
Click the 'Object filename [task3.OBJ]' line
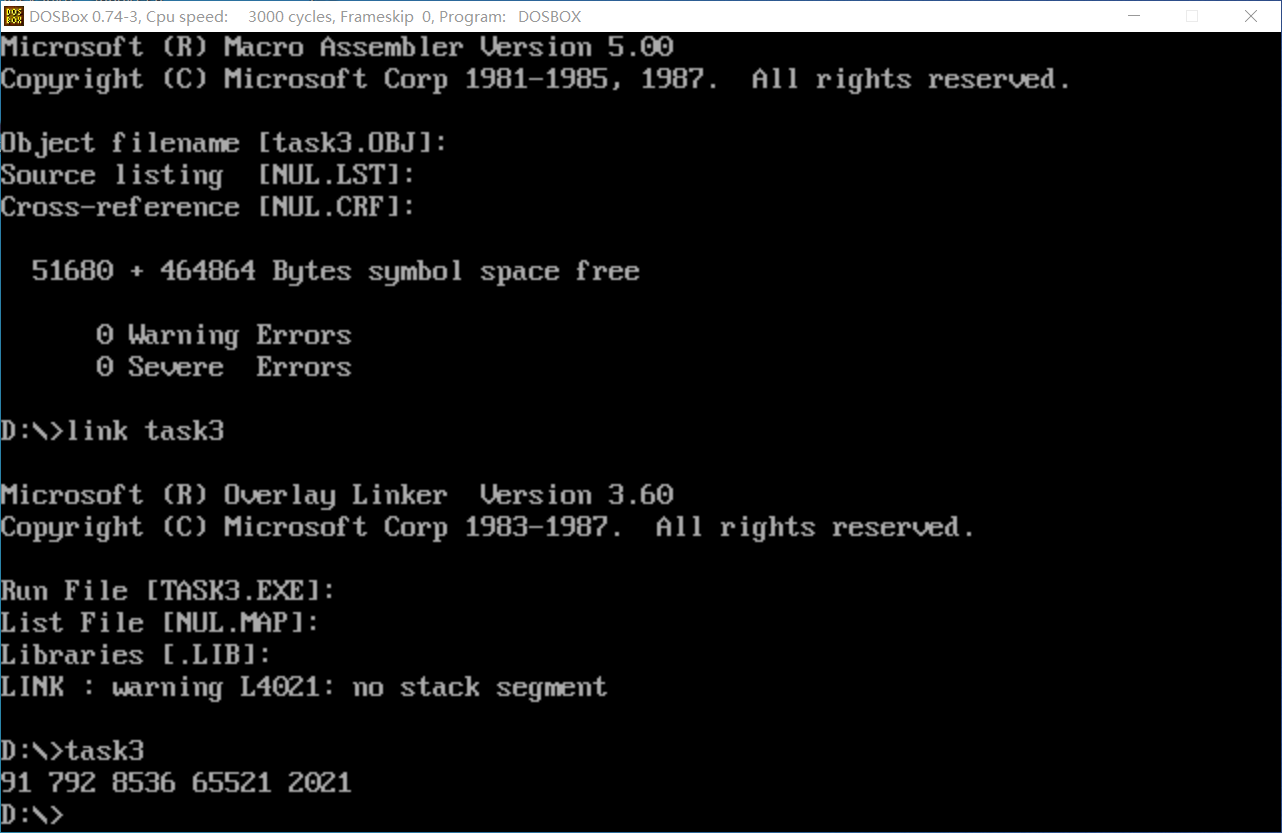coord(223,143)
